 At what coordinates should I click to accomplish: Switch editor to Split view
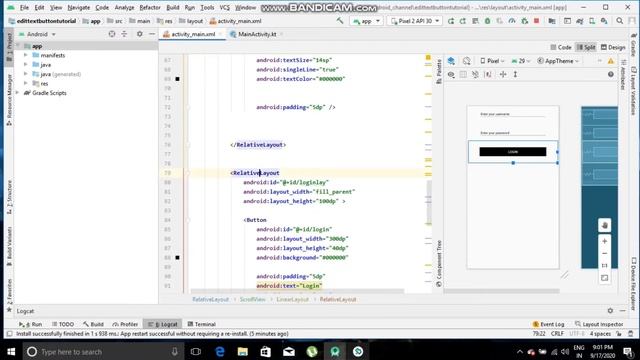coord(586,47)
